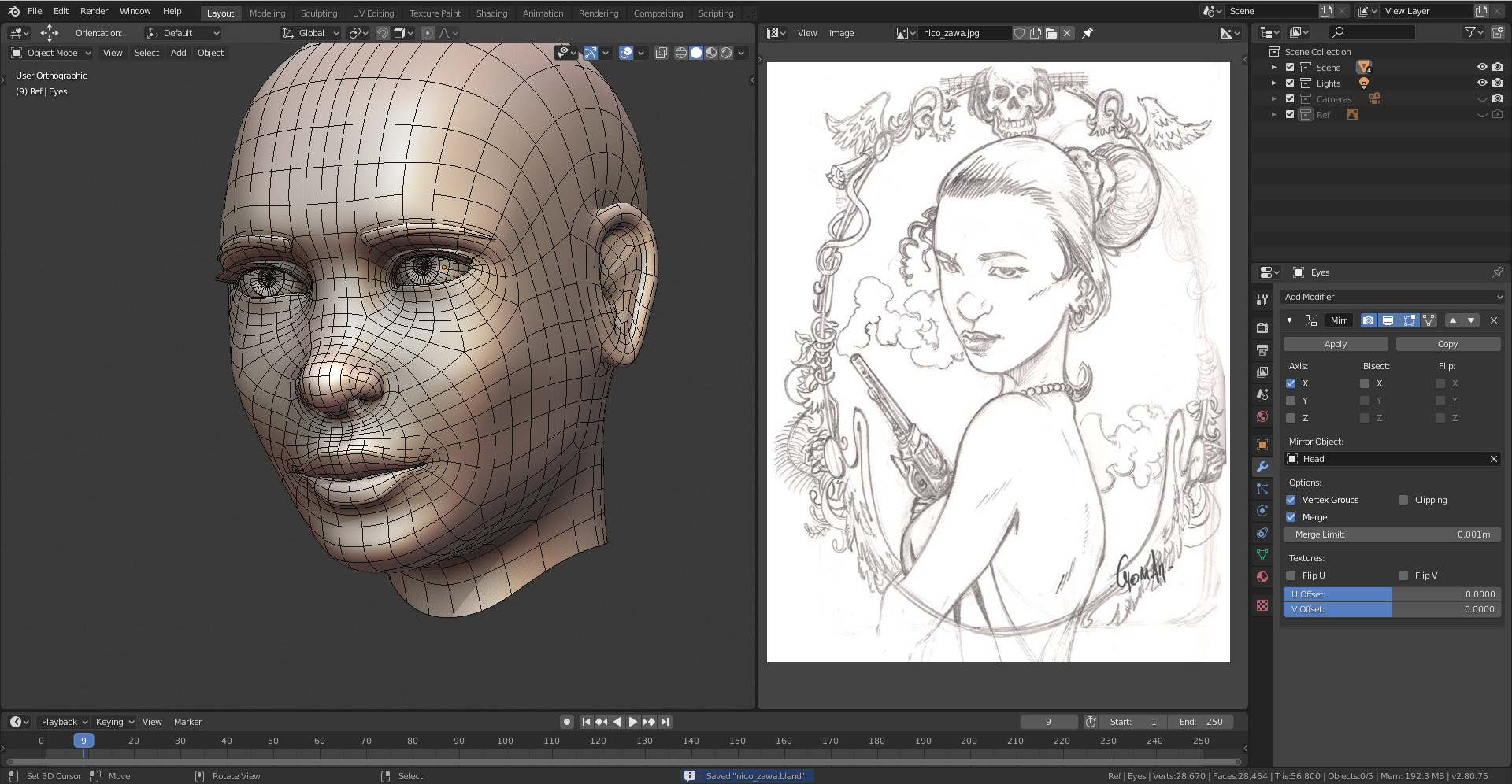Open Add Modifier dropdown
The width and height of the screenshot is (1512, 784).
coord(1391,297)
